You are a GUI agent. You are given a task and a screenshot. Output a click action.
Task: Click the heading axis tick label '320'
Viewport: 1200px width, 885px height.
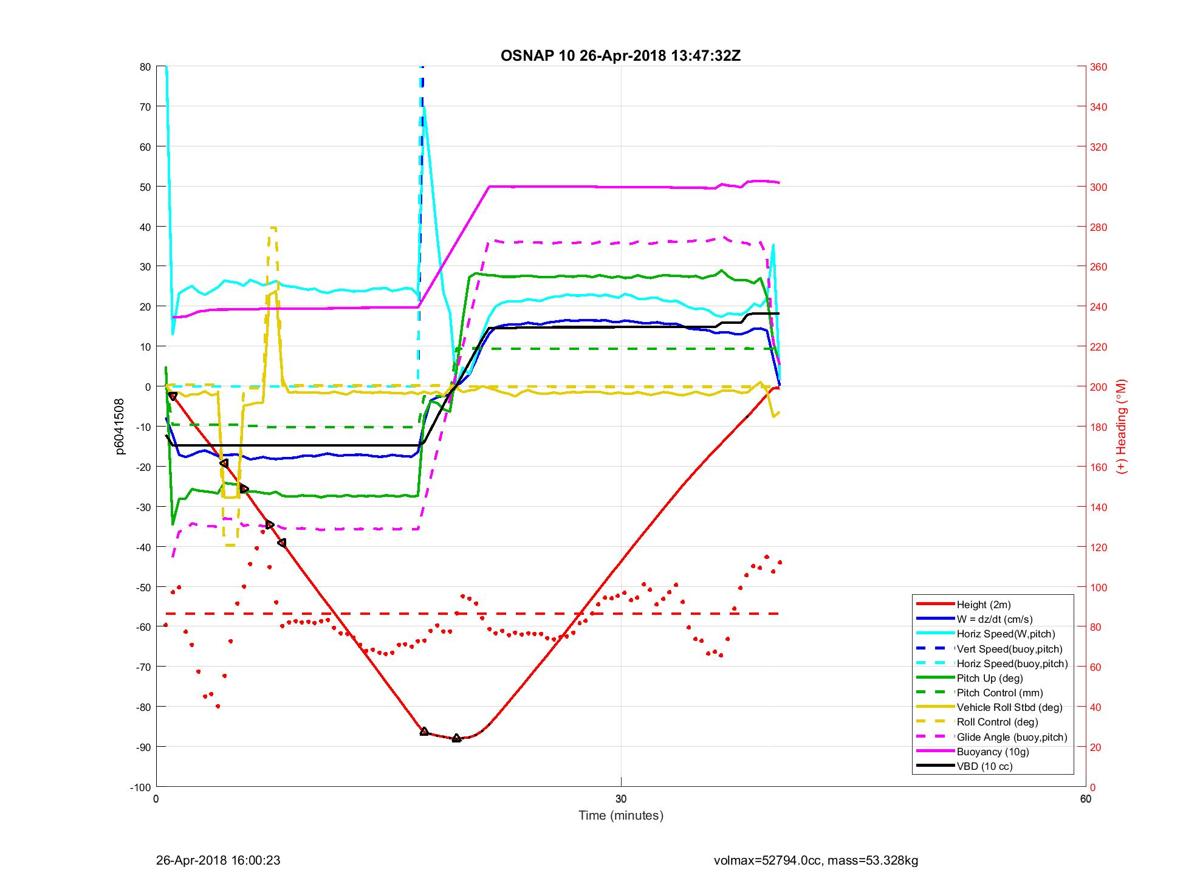pyautogui.click(x=1099, y=147)
